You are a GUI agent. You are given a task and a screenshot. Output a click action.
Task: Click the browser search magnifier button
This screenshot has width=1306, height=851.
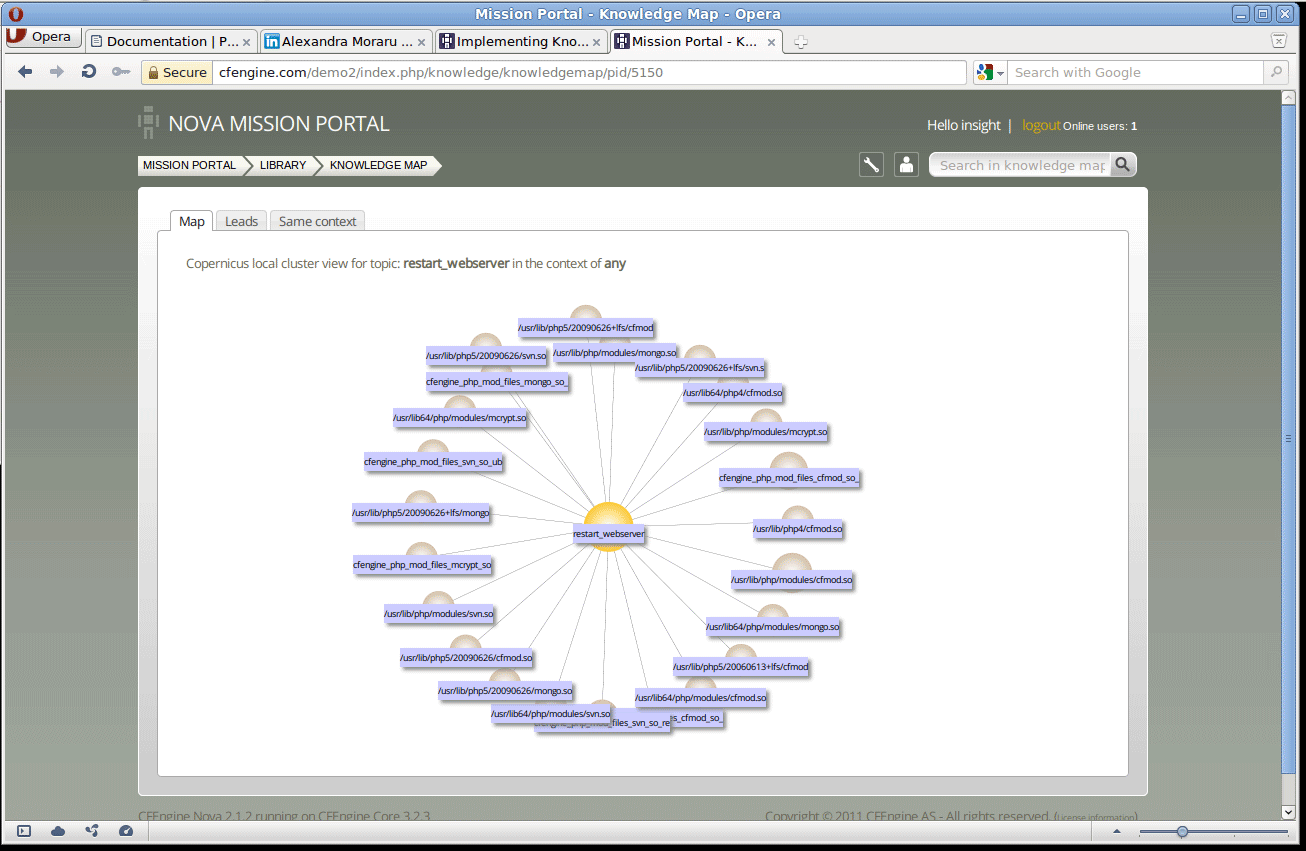[1275, 72]
